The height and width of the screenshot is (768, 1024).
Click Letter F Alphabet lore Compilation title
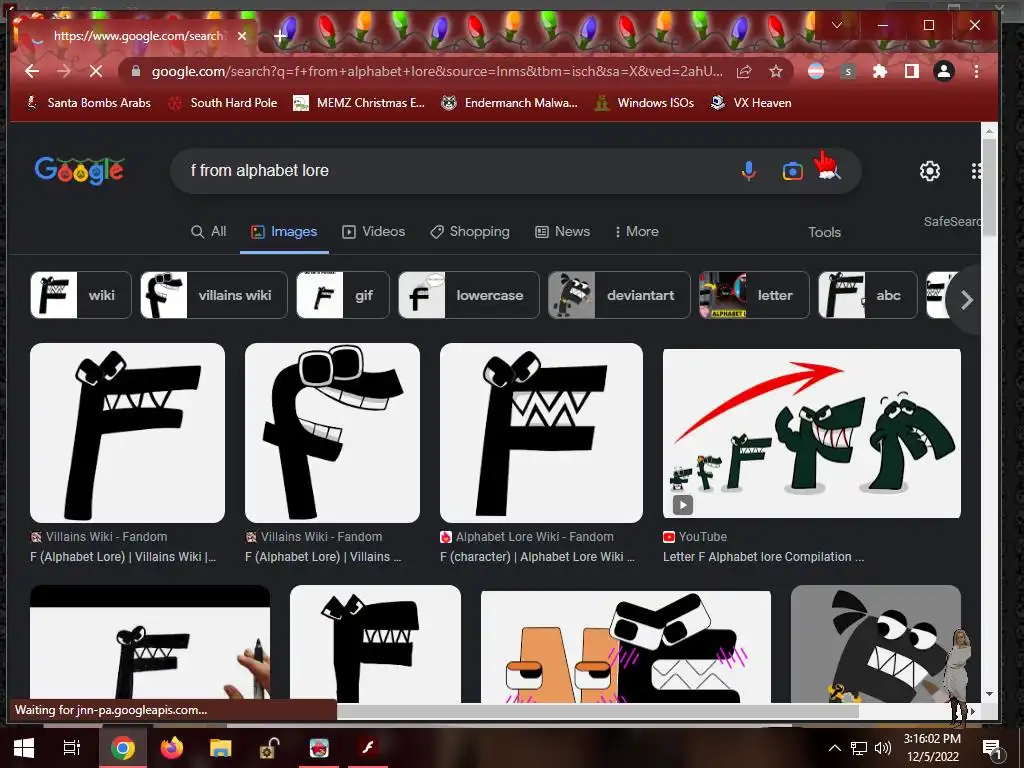[763, 557]
